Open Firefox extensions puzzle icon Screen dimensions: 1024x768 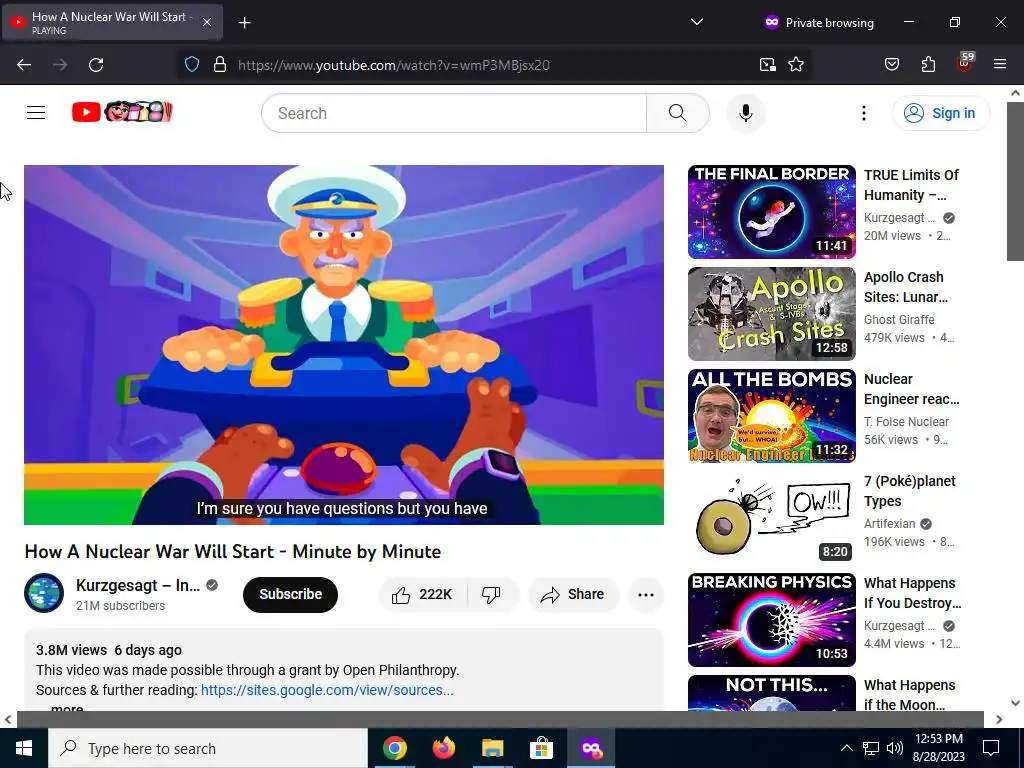928,65
